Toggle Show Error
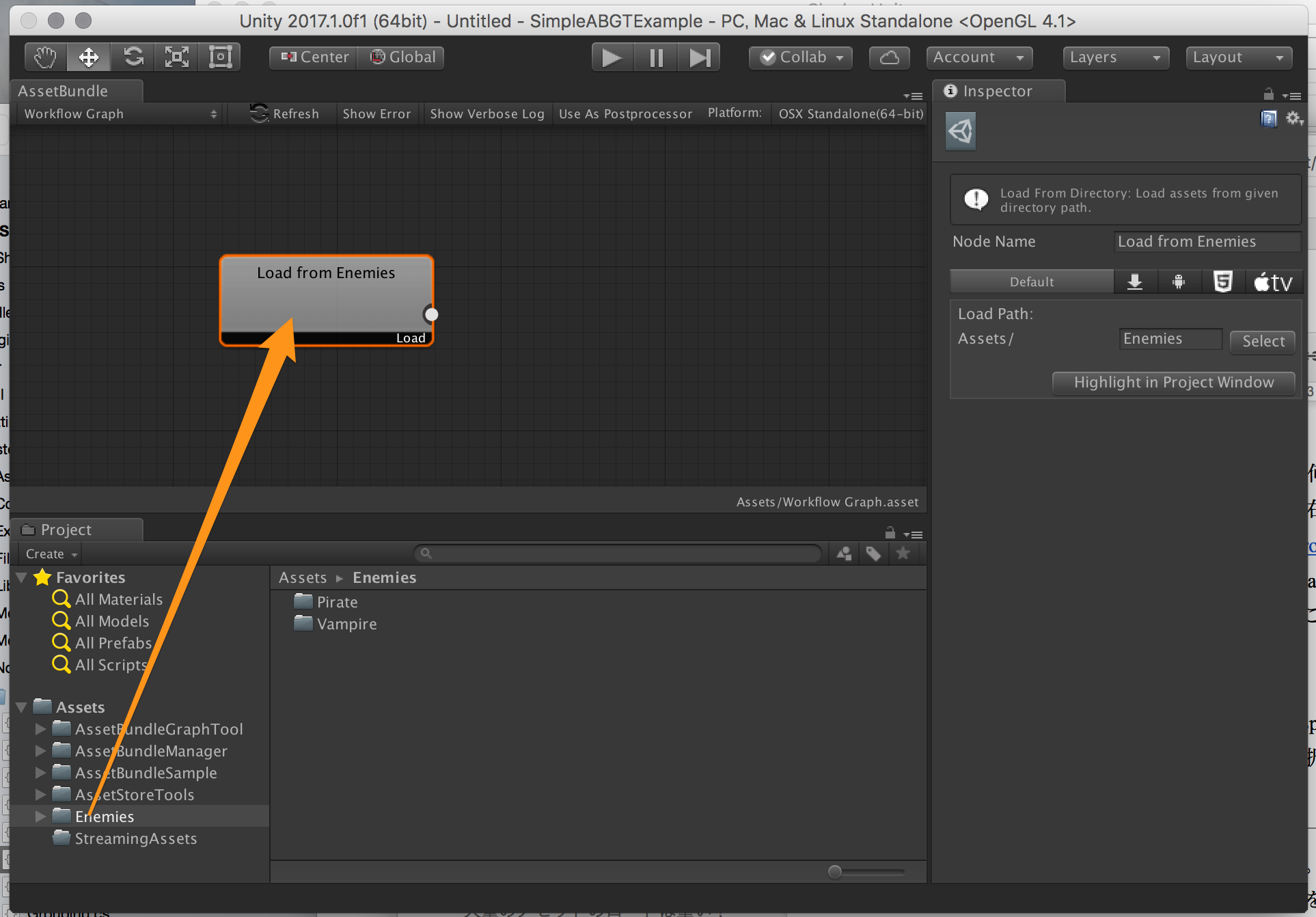This screenshot has height=917, width=1316. (376, 114)
